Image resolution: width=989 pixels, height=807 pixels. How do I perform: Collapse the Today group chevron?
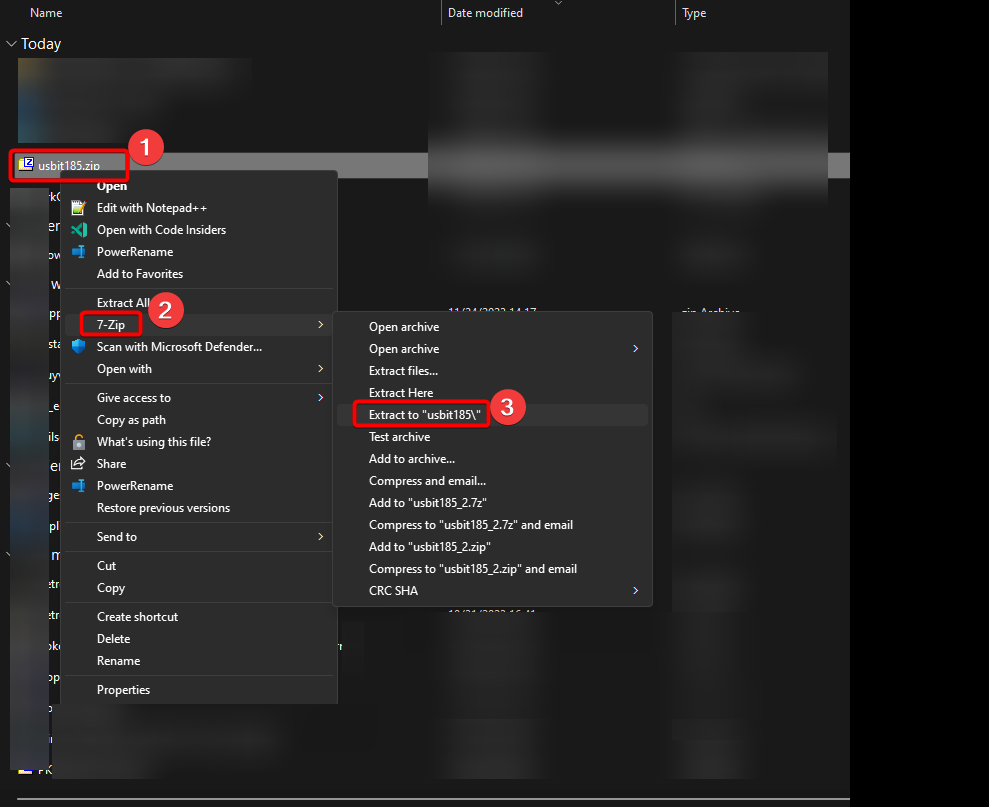coord(11,44)
